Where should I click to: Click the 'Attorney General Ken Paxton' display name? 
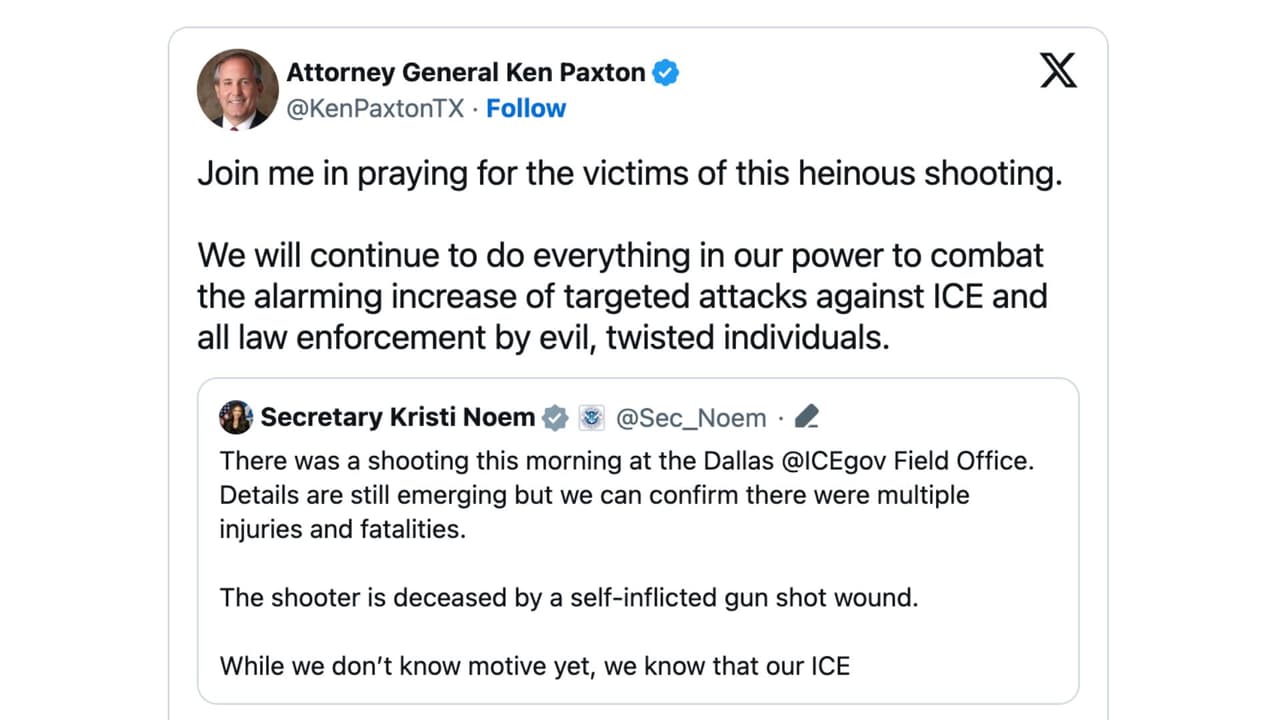[x=464, y=72]
